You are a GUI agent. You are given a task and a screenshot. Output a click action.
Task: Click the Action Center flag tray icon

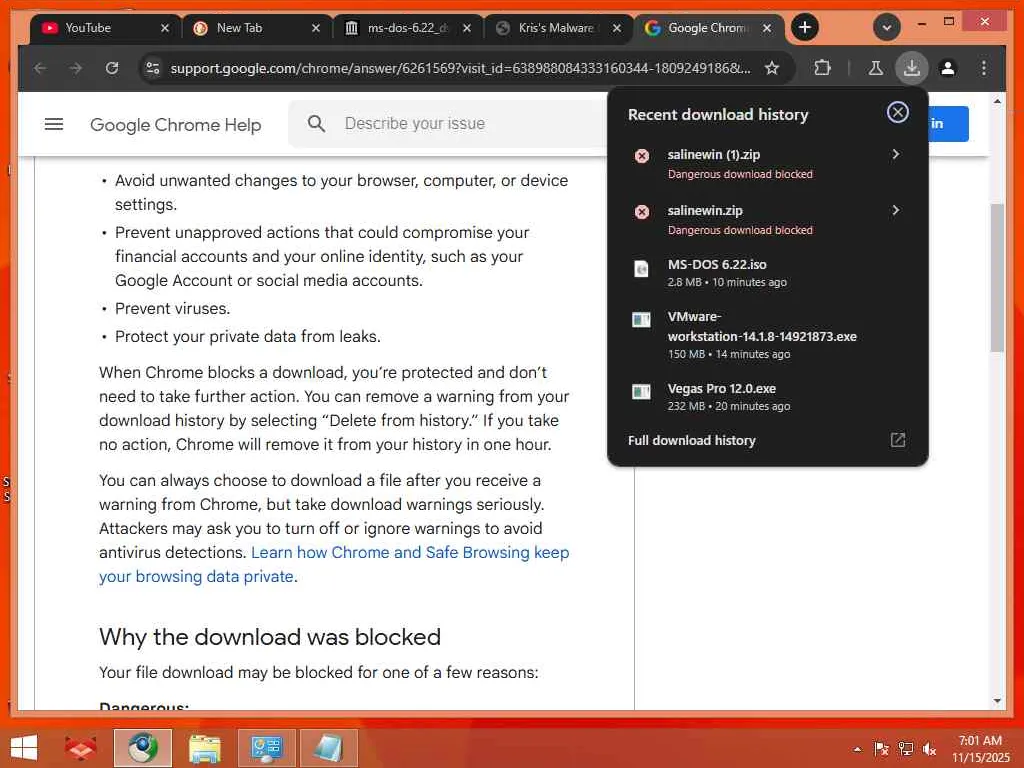click(x=881, y=749)
